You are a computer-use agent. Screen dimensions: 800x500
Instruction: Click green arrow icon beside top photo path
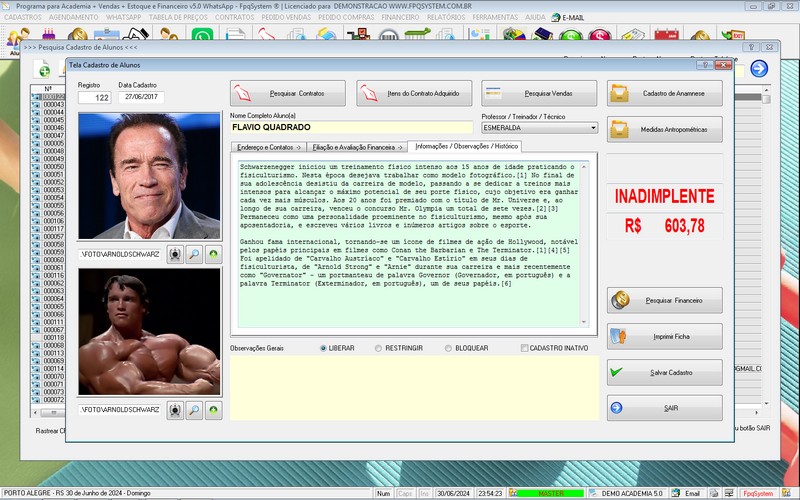[213, 254]
